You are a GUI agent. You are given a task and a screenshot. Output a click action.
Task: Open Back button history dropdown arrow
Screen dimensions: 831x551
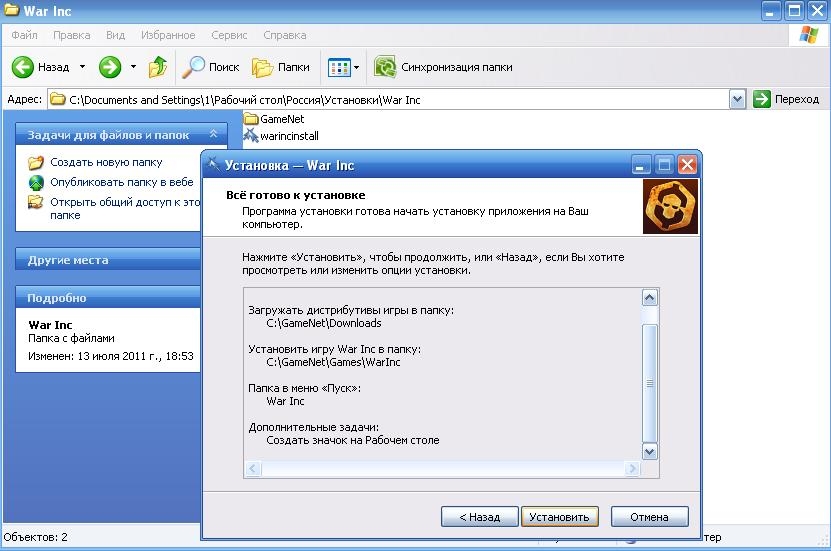82,67
